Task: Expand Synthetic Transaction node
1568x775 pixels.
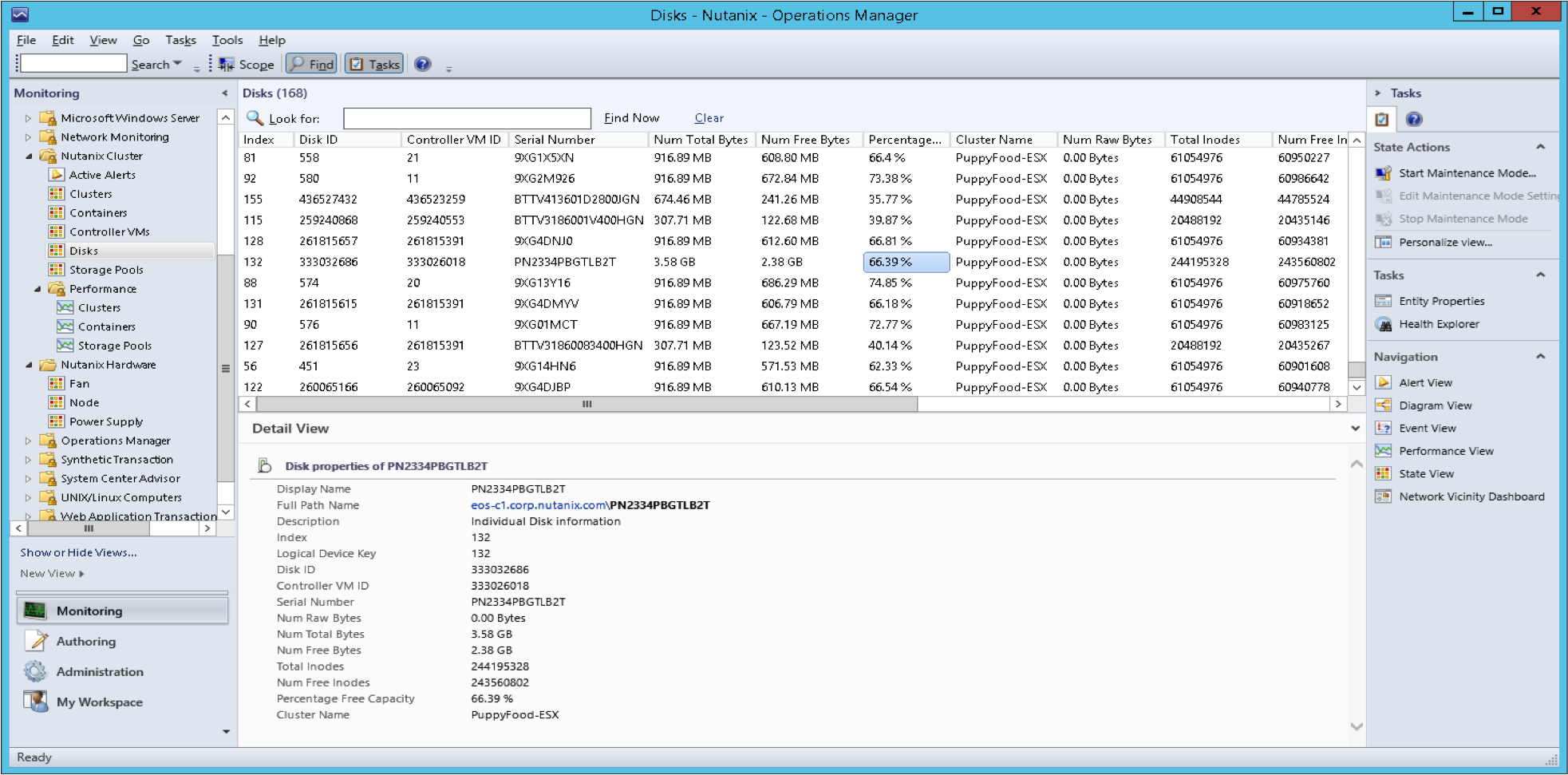Action: [28, 460]
